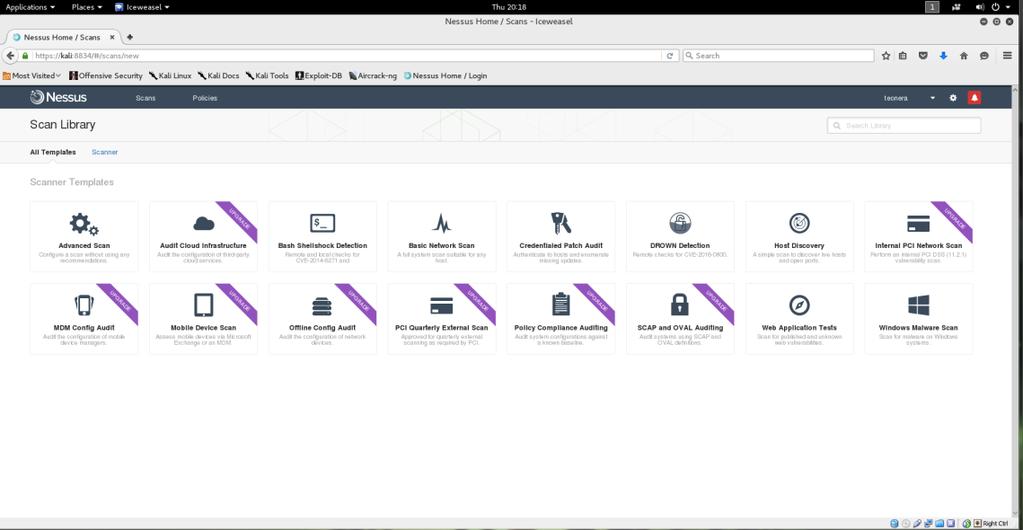Choose the Bash Shellshock Detection terminal icon
This screenshot has width=1023, height=530.
tap(323, 223)
